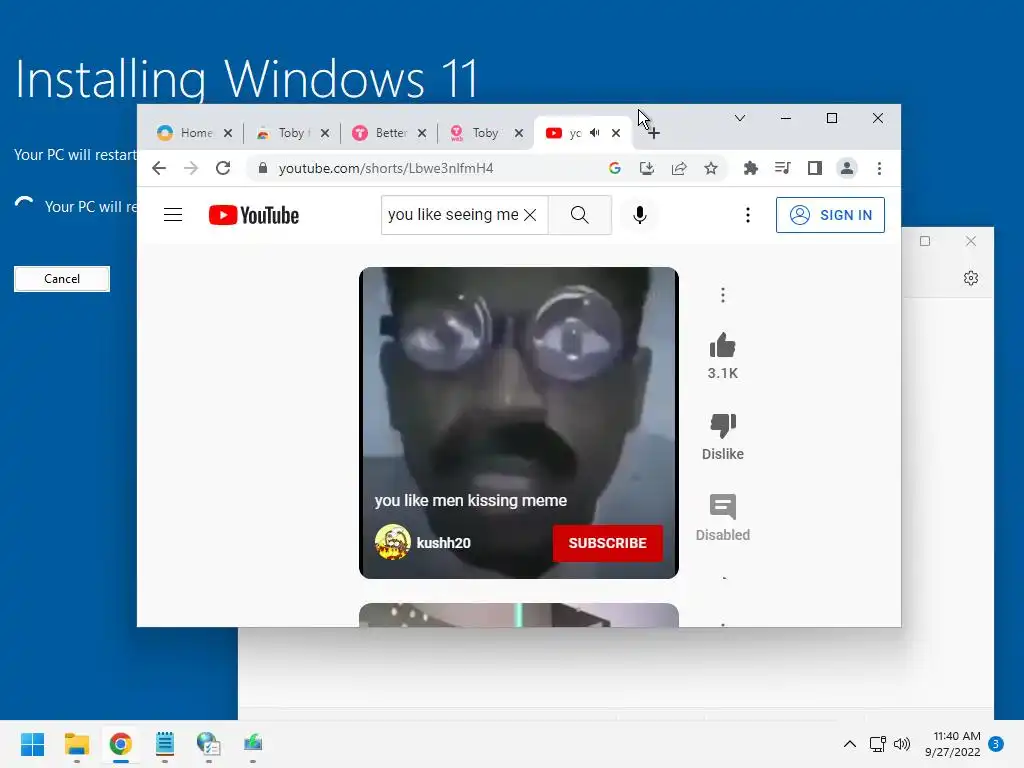The width and height of the screenshot is (1024, 768).
Task: Click the address bar URL
Action: coord(386,168)
